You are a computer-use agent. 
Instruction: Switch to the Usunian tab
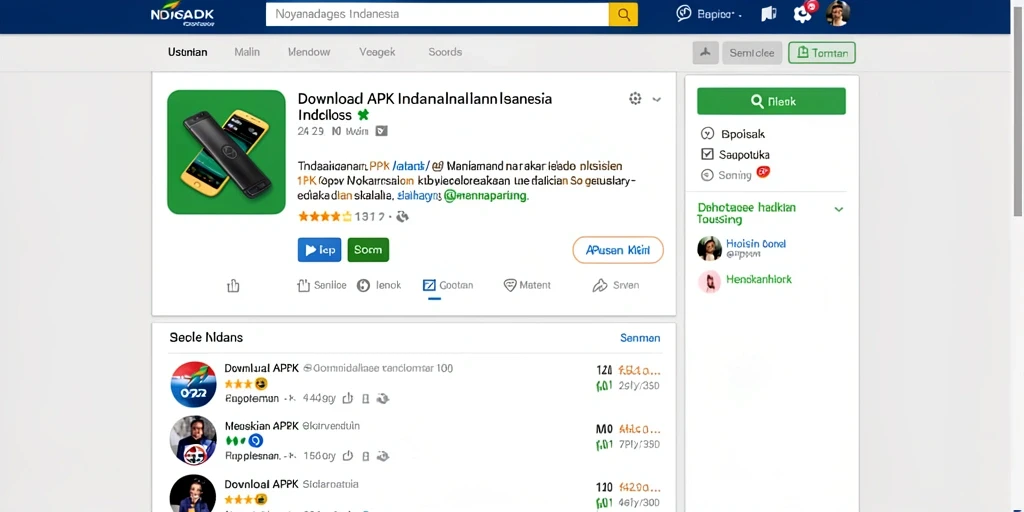(x=187, y=52)
